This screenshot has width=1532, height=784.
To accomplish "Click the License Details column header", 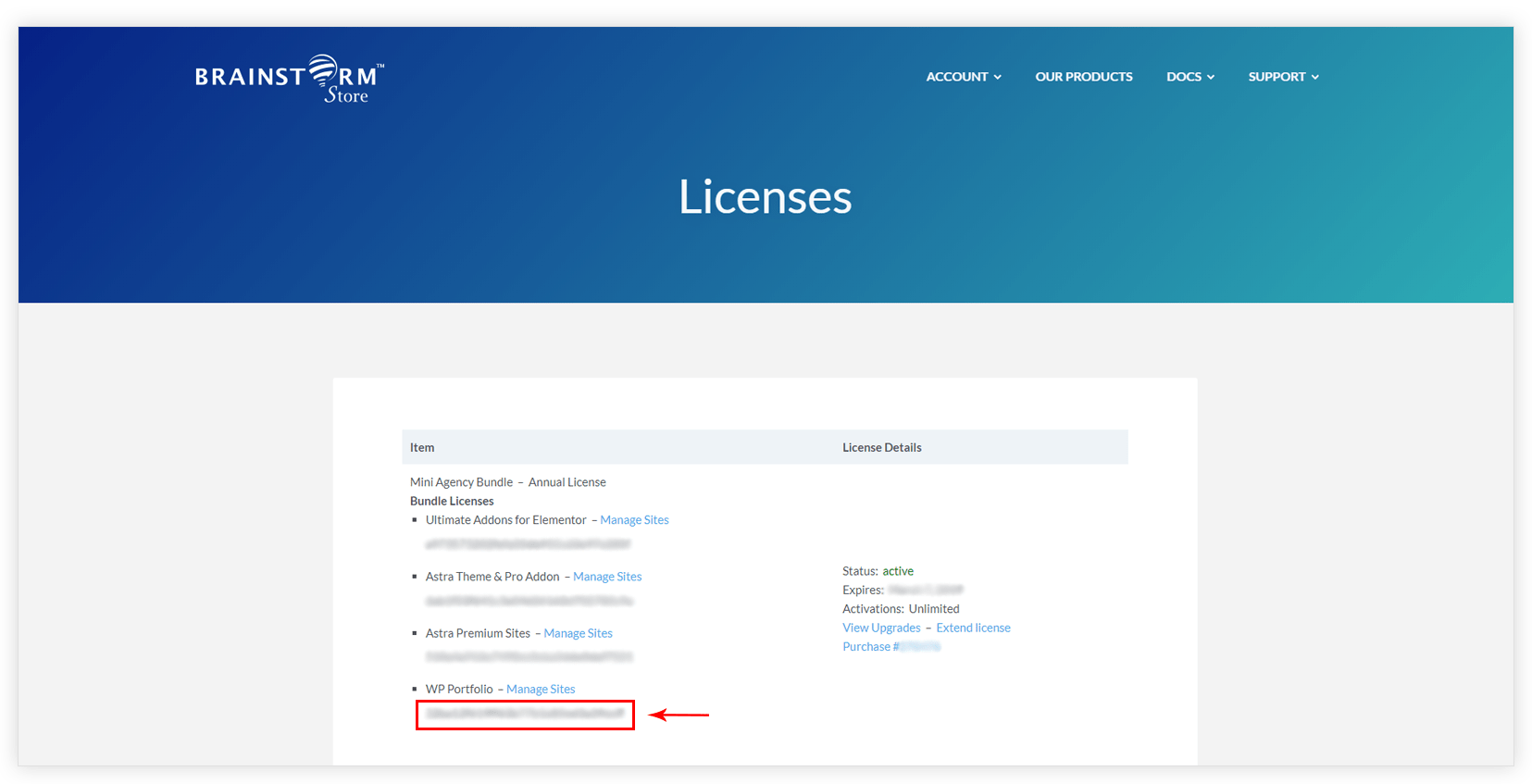I will pyautogui.click(x=882, y=447).
